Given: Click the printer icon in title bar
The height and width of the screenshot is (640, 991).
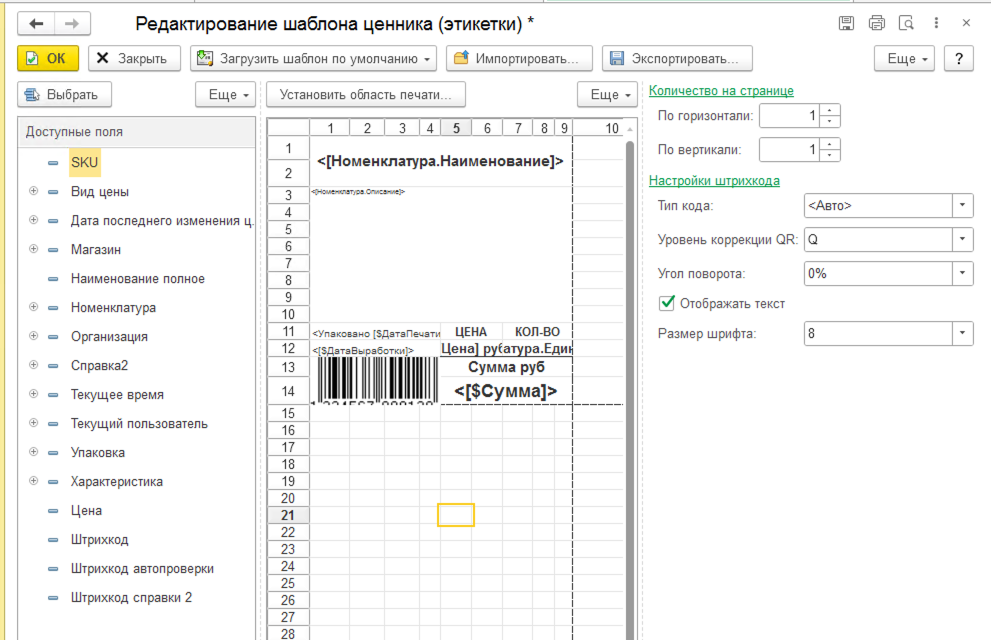Looking at the screenshot, I should coord(877,23).
